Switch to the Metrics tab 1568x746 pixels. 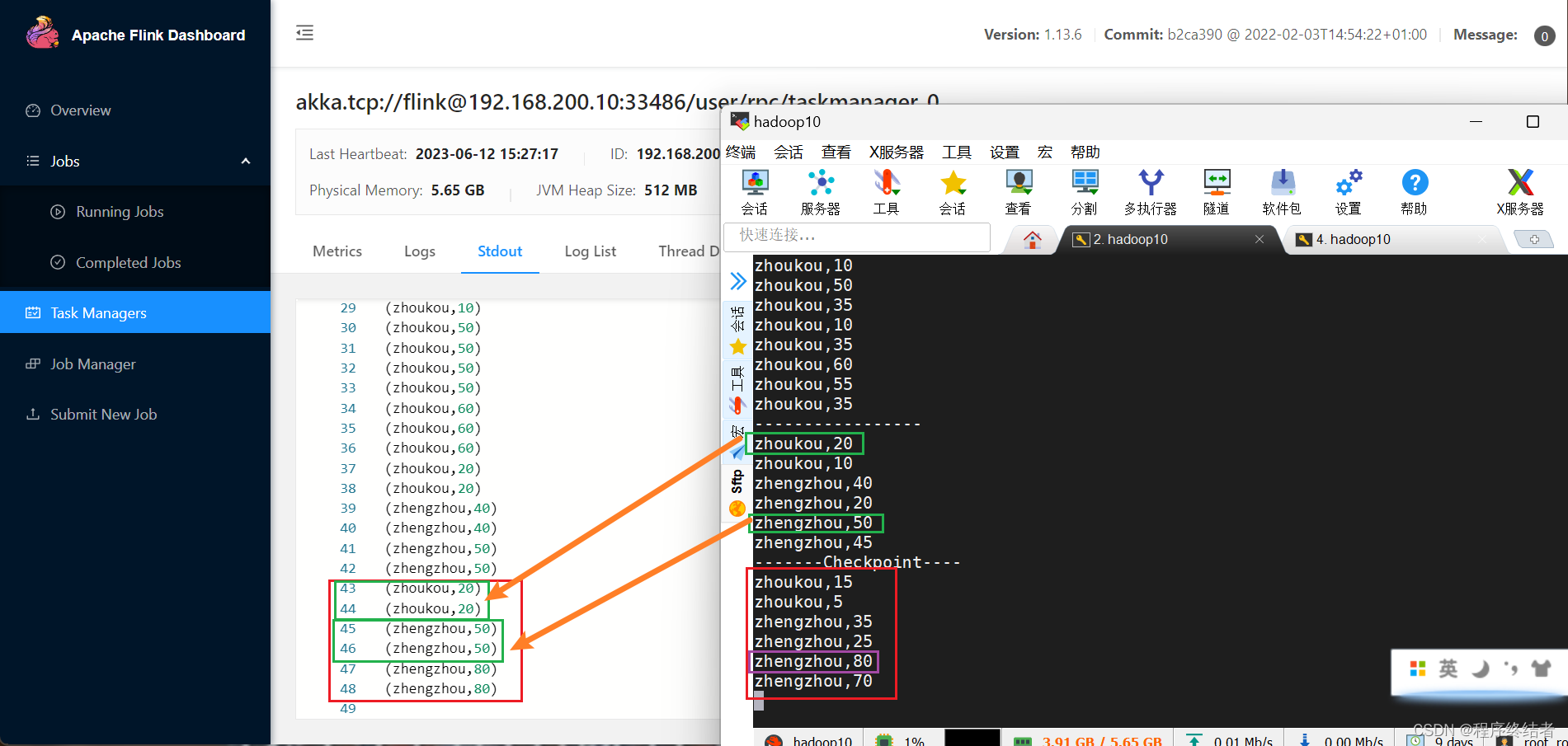pos(337,251)
